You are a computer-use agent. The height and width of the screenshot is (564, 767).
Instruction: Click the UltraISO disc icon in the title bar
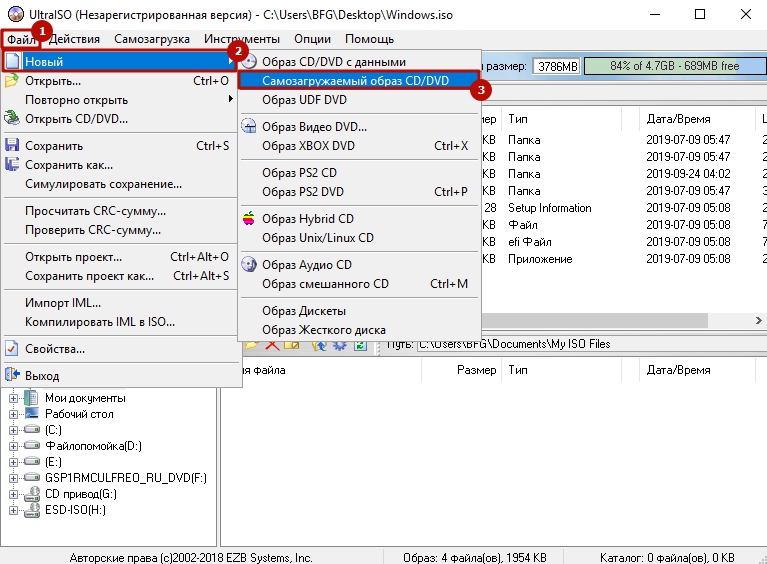(x=16, y=14)
